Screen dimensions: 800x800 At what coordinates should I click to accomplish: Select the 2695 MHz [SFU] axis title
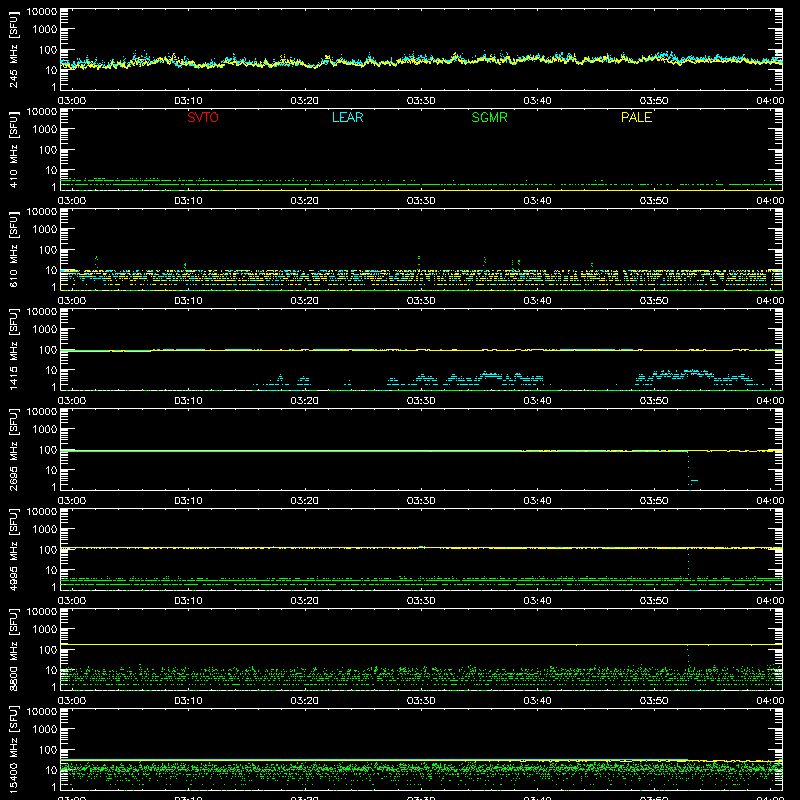coord(14,450)
